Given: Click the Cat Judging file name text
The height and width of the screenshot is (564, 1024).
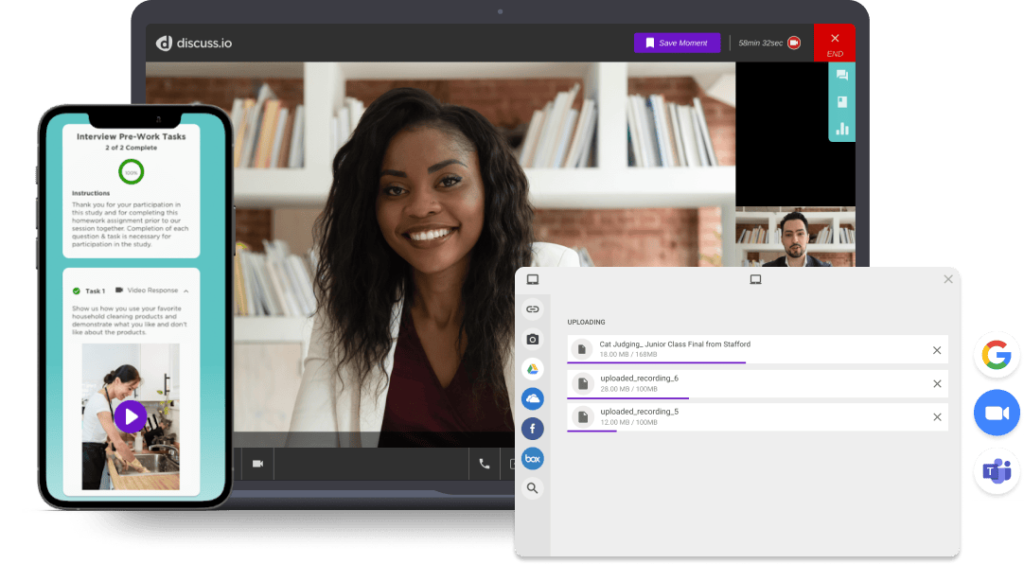Looking at the screenshot, I should (675, 344).
